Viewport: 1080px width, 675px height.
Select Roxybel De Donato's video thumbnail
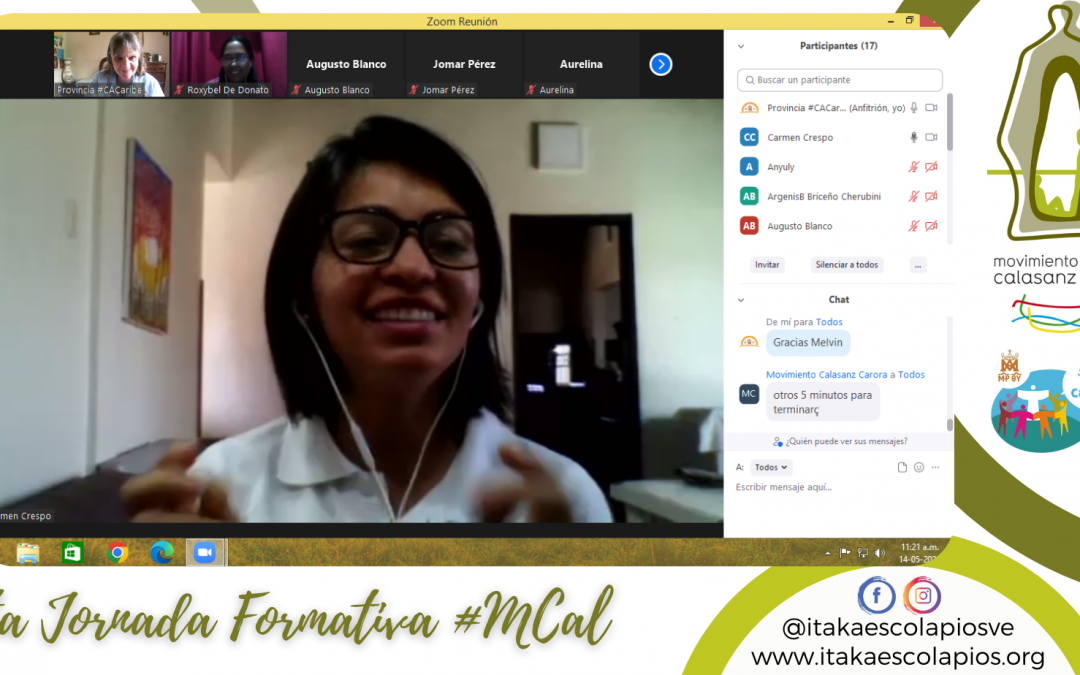tap(229, 64)
